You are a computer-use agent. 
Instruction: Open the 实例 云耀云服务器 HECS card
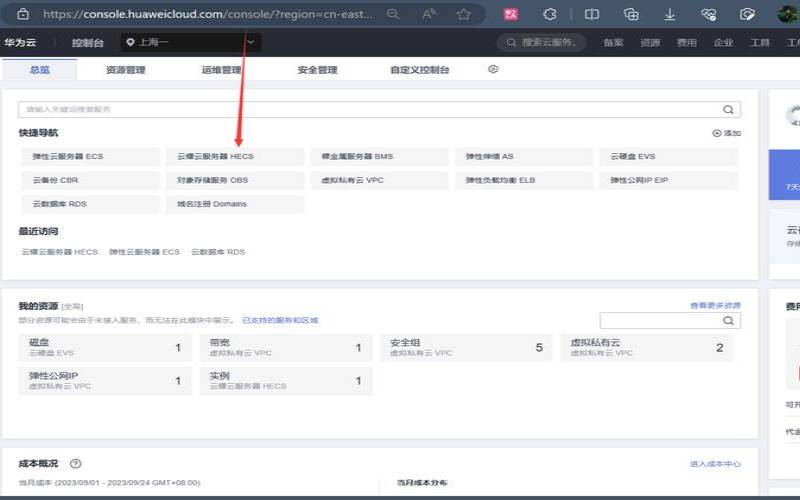click(x=286, y=381)
